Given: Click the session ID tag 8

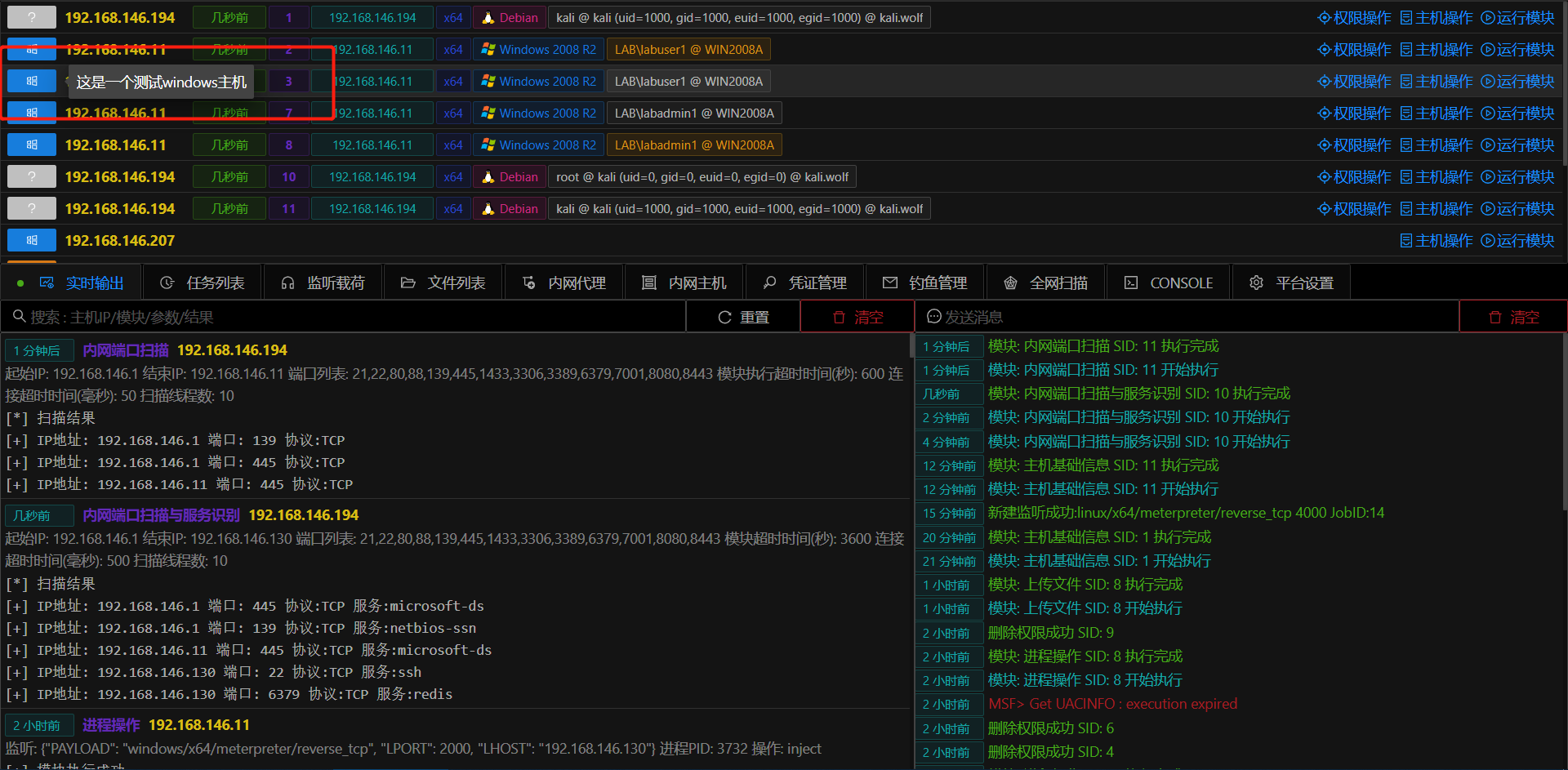Looking at the screenshot, I should pos(288,145).
